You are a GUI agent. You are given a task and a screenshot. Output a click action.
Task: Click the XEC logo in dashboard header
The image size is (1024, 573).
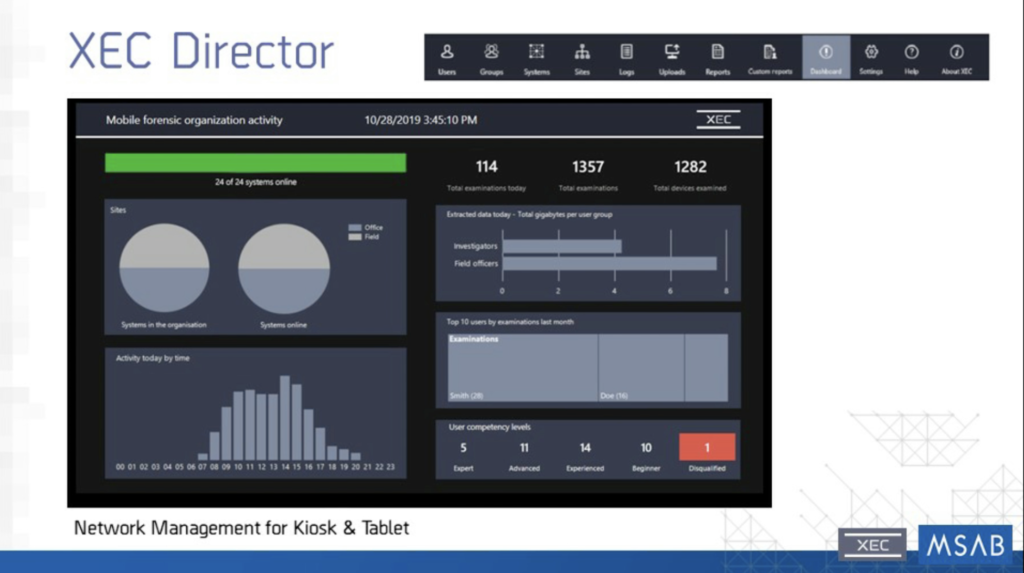coord(718,120)
